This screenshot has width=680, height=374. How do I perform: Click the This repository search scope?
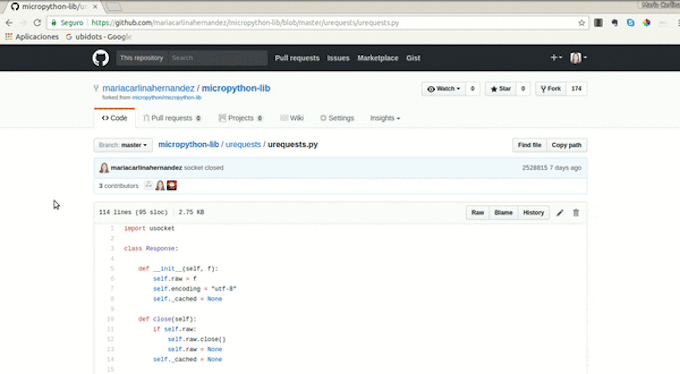click(x=141, y=58)
